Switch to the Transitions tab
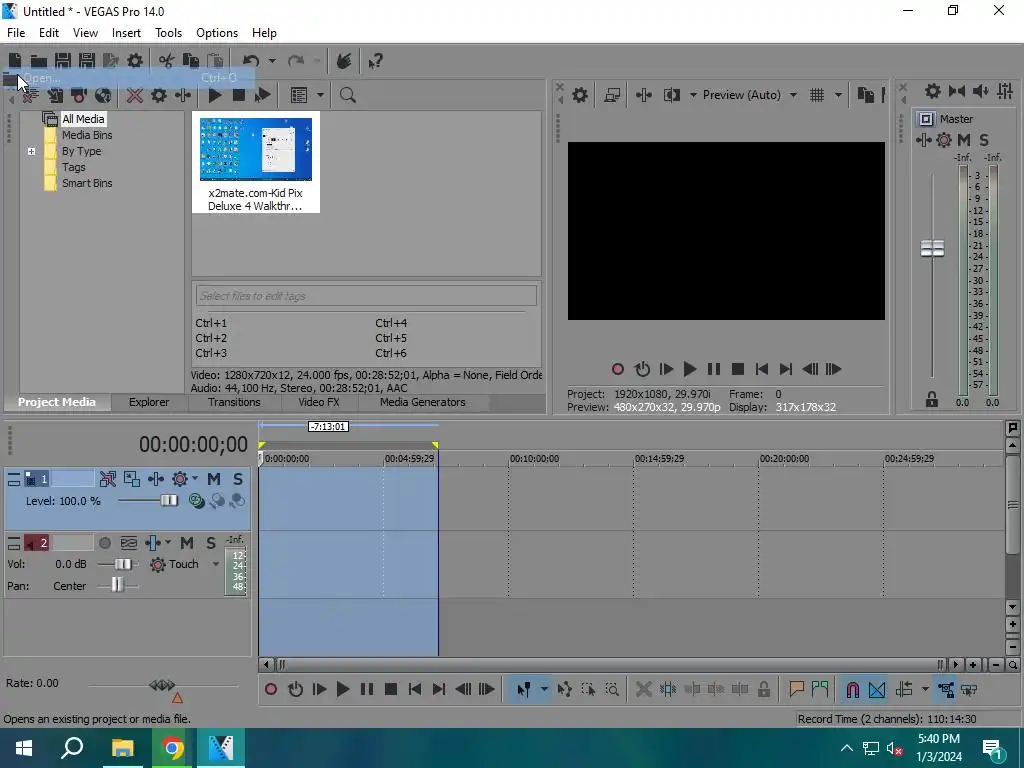This screenshot has height=768, width=1024. (234, 402)
